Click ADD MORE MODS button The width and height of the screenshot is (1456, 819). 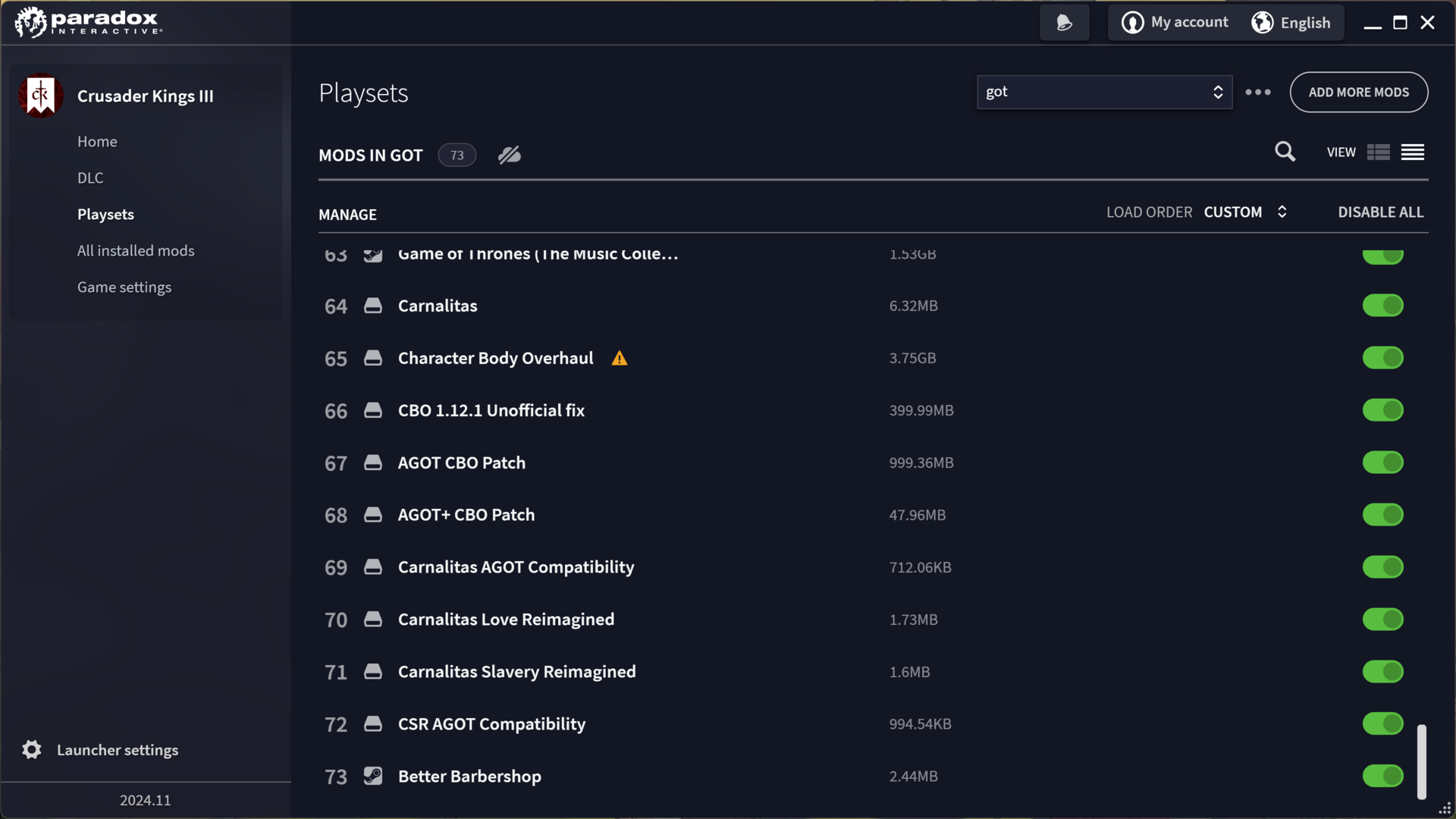[1358, 92]
